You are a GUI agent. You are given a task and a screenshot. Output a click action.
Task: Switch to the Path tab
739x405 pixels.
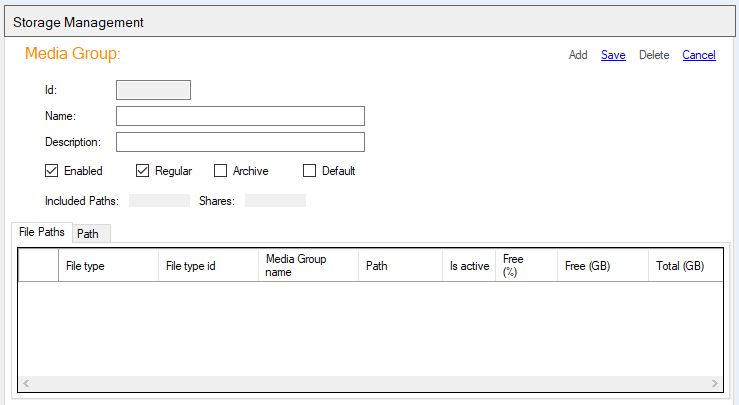tap(91, 234)
